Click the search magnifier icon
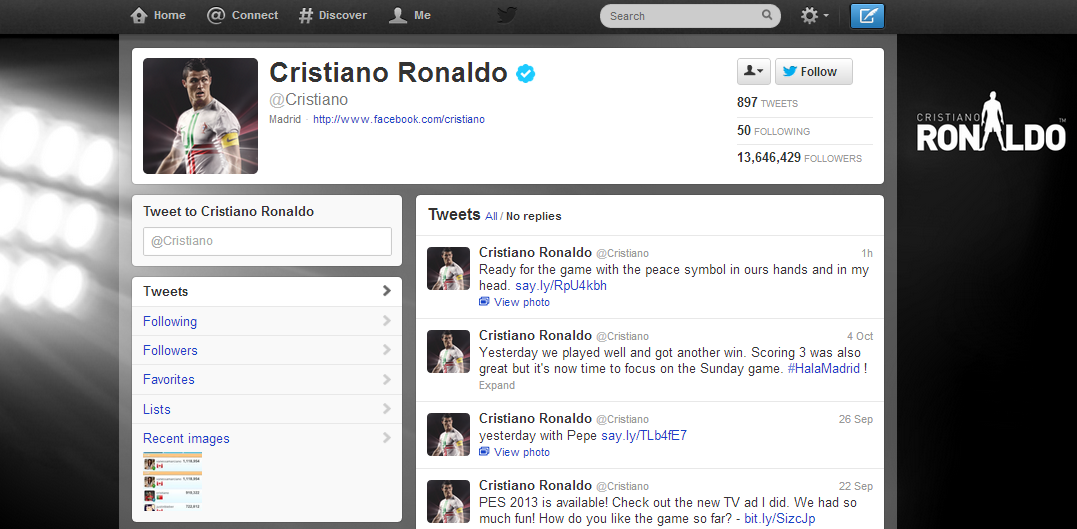 [767, 16]
